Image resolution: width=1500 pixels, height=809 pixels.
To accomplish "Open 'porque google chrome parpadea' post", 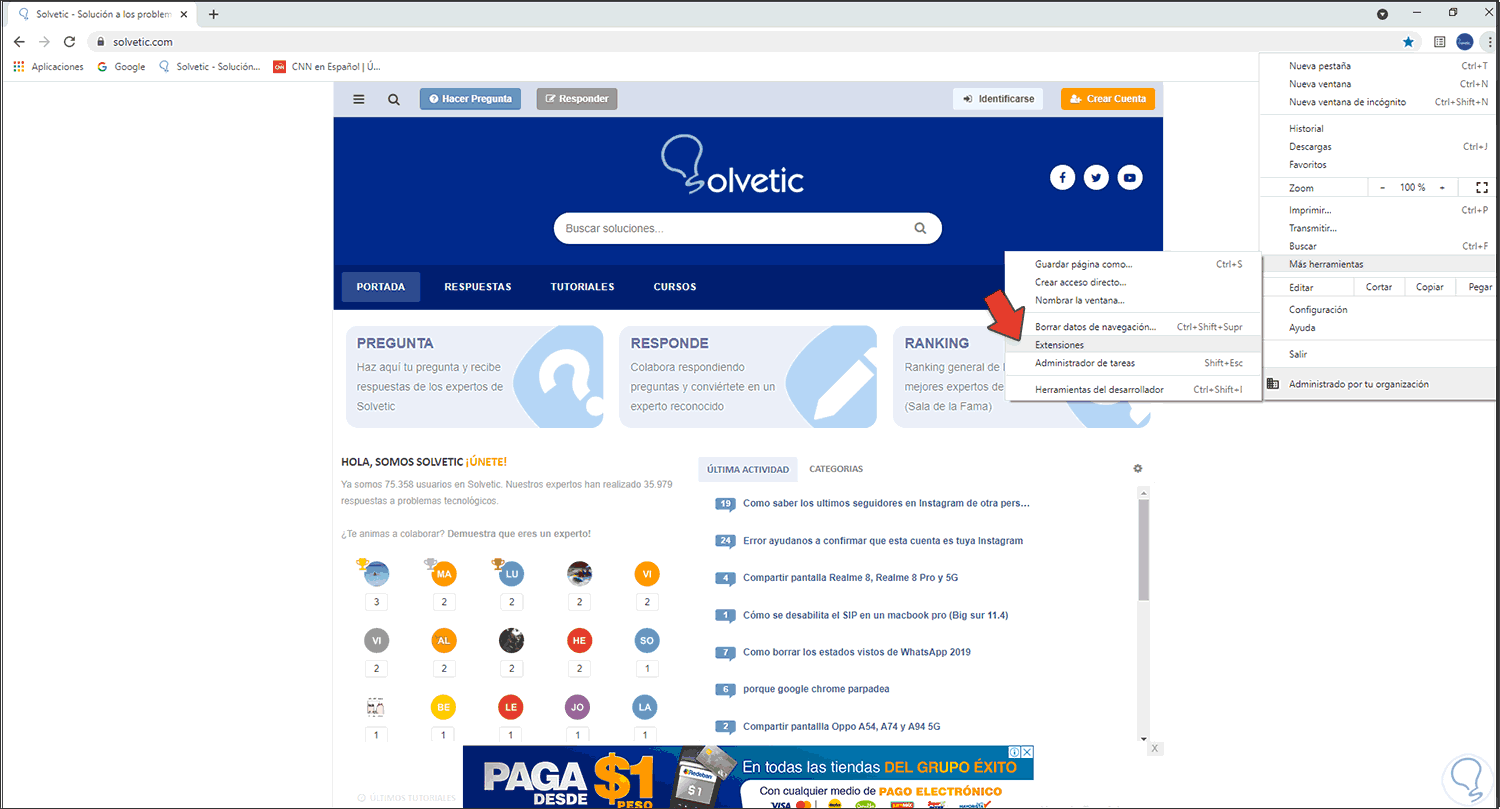I will point(816,689).
